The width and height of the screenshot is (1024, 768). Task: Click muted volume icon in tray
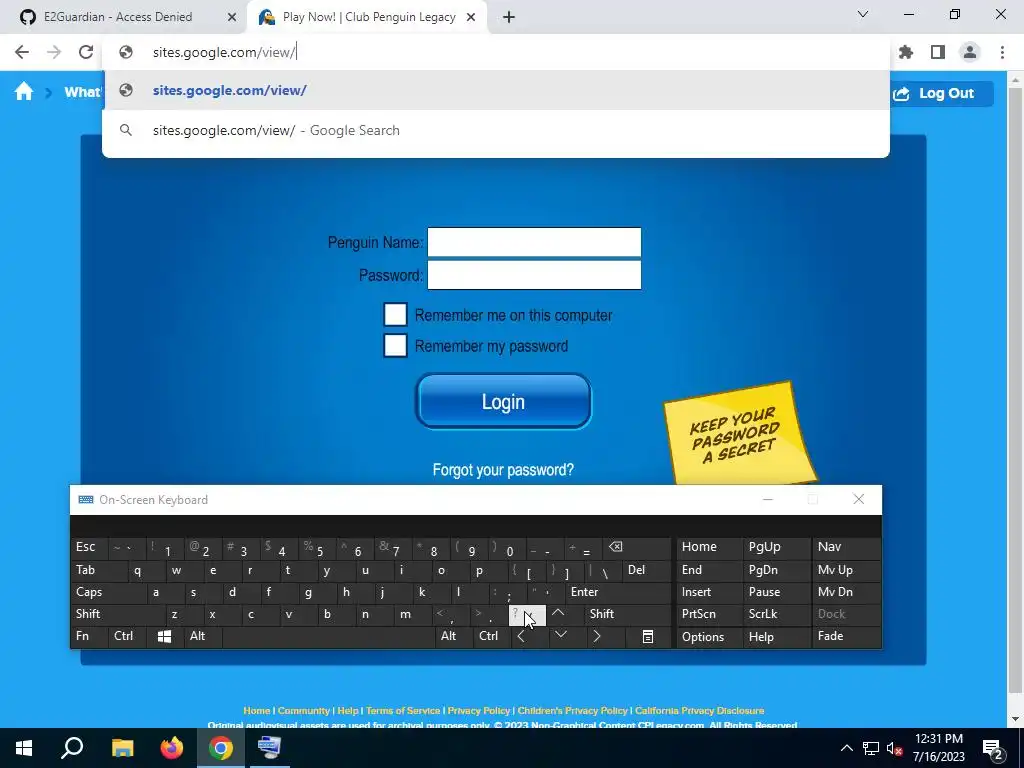tap(895, 748)
